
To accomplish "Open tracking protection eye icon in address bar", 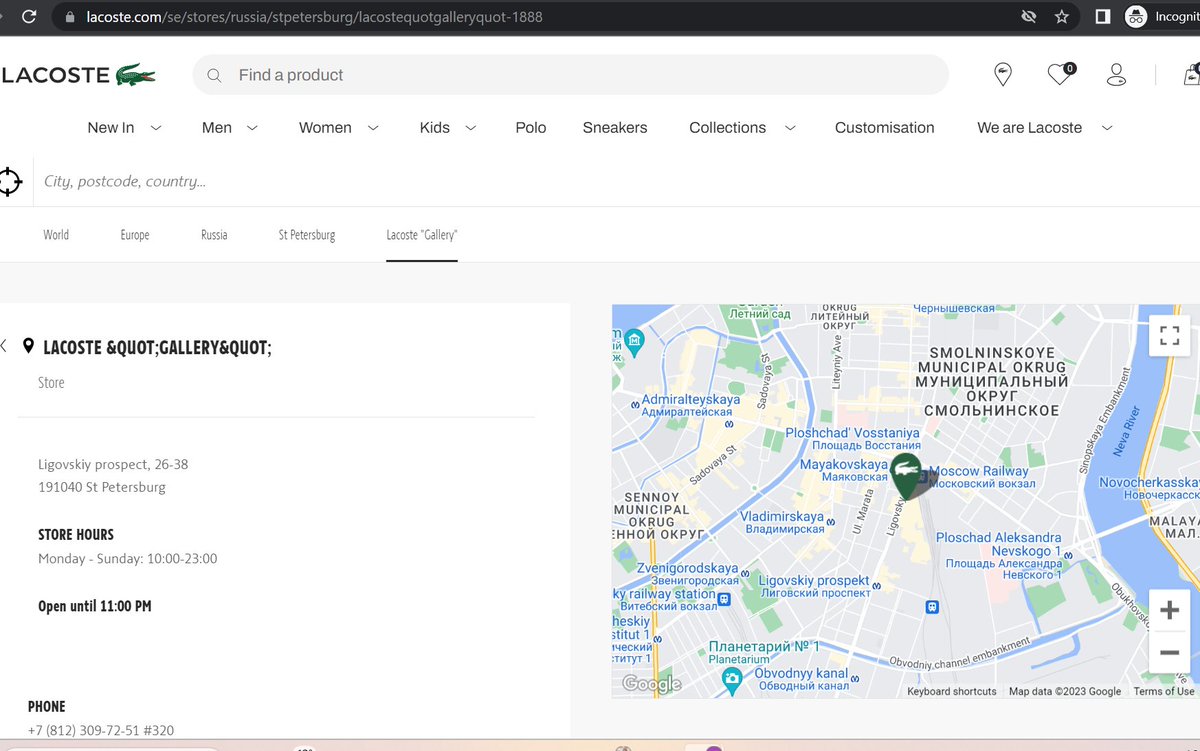I will point(1028,17).
